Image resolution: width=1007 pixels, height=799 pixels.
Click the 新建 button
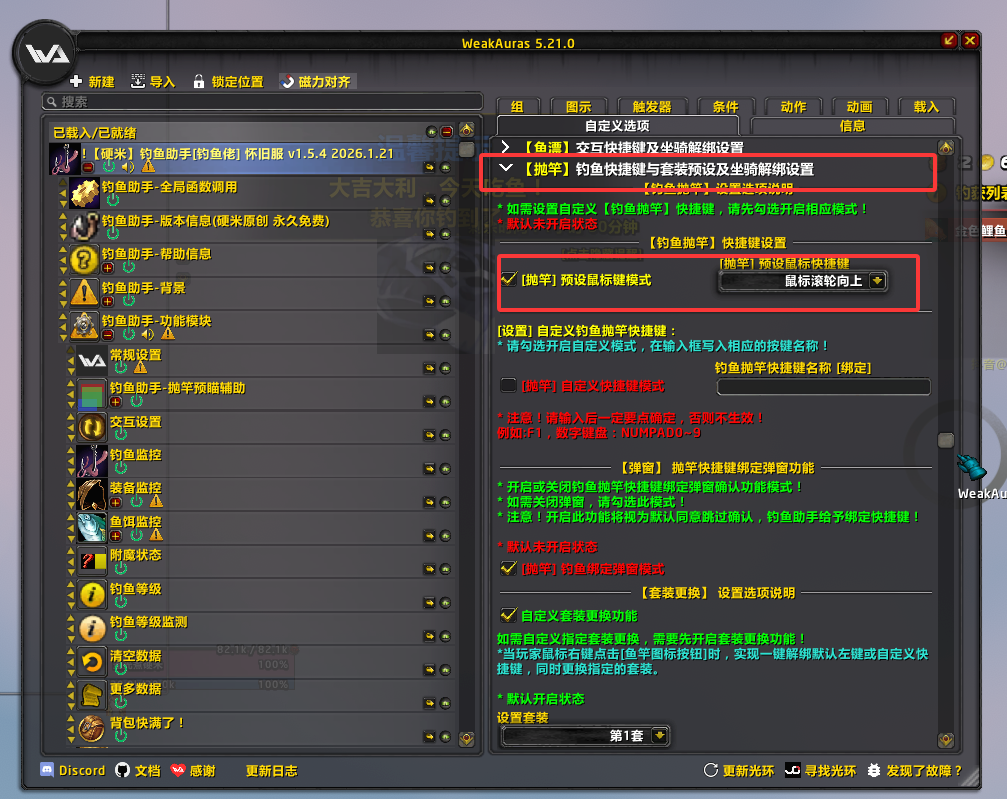coord(92,82)
